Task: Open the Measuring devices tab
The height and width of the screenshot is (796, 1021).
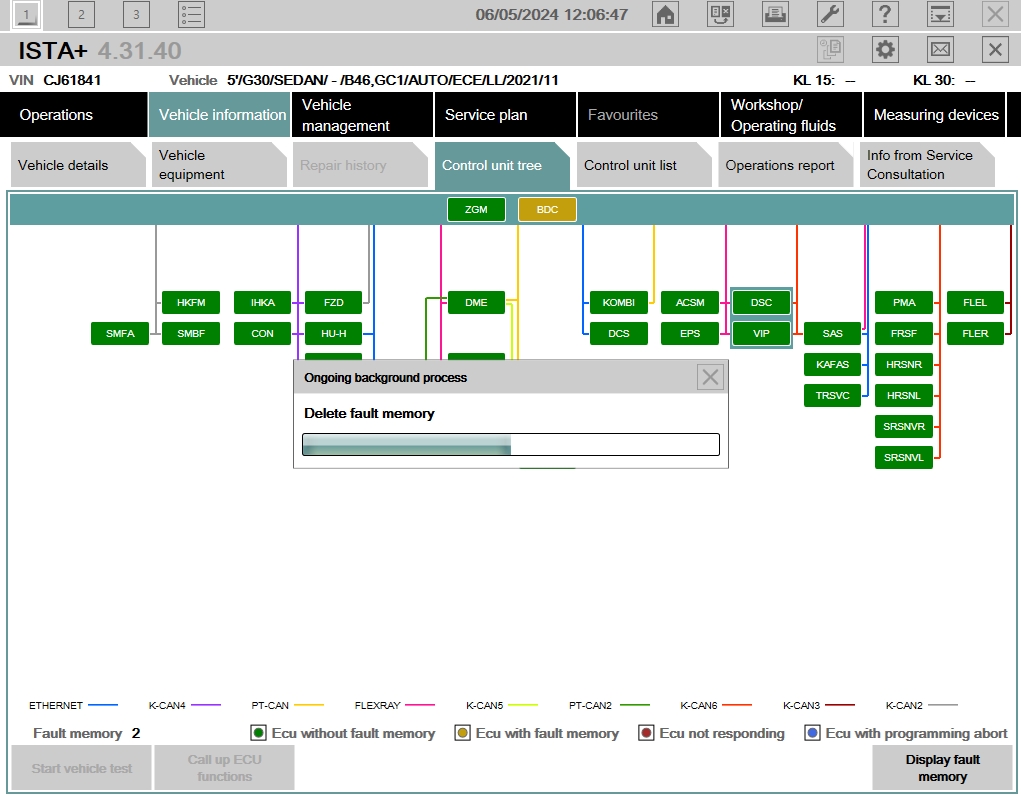Action: coord(934,115)
